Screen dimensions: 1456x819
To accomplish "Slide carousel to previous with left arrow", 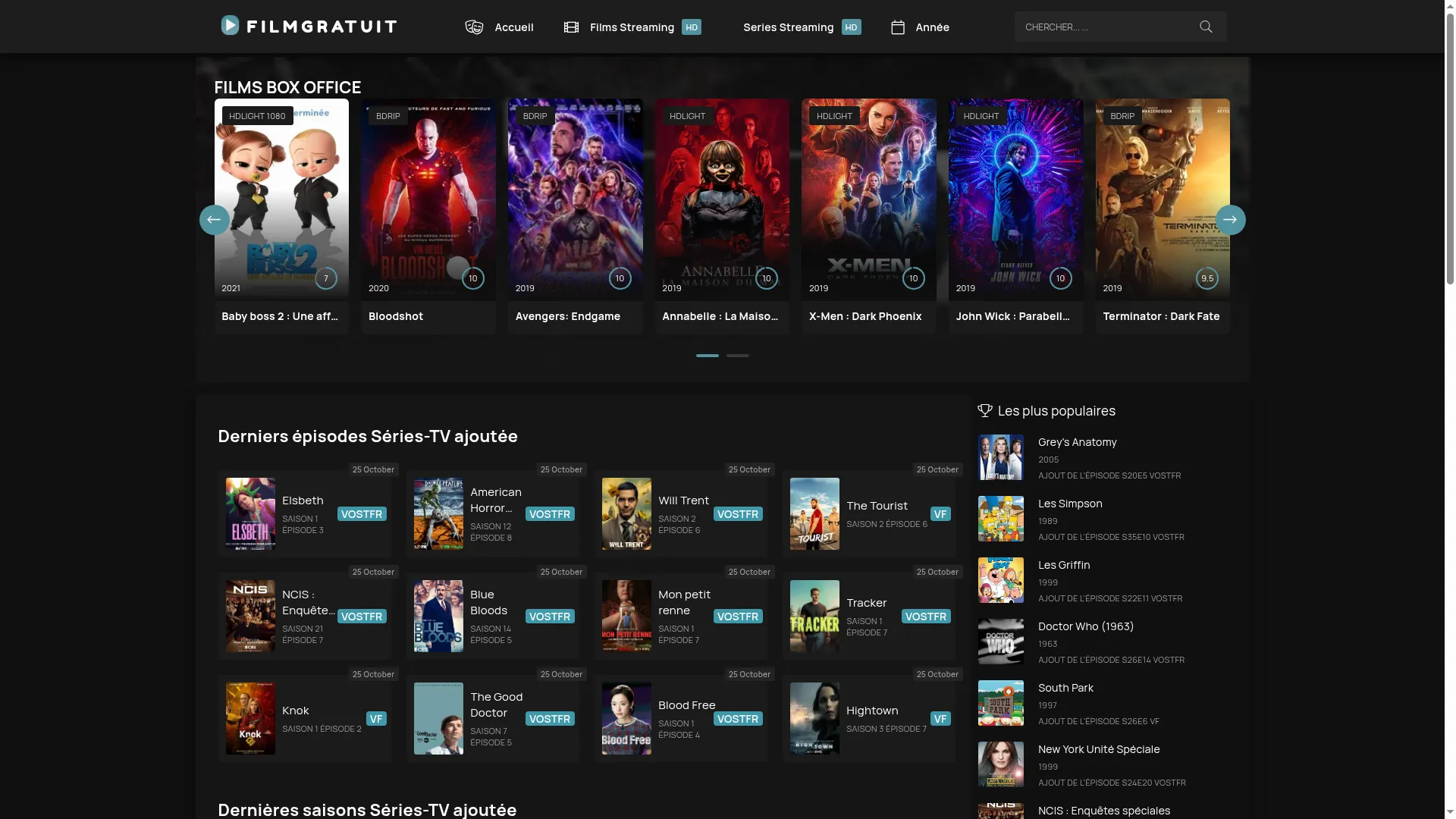I will point(215,220).
